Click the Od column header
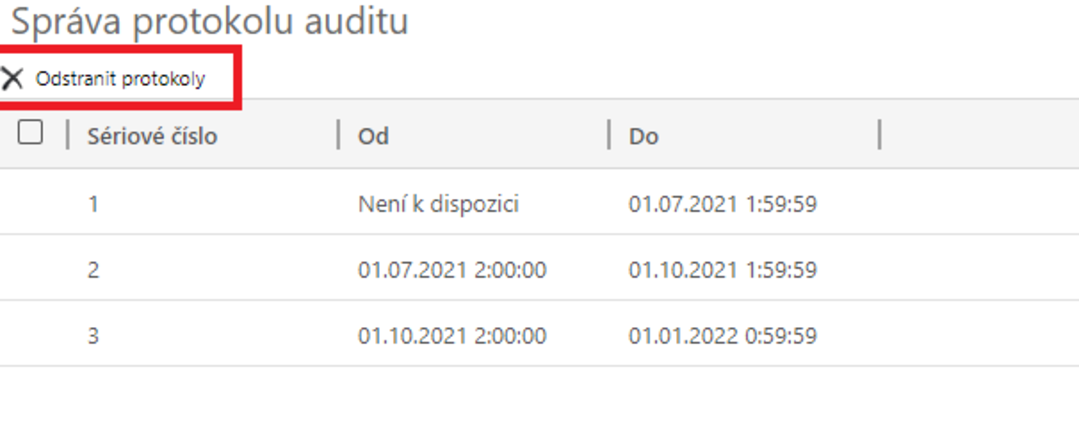Image resolution: width=1079 pixels, height=422 pixels. point(373,136)
